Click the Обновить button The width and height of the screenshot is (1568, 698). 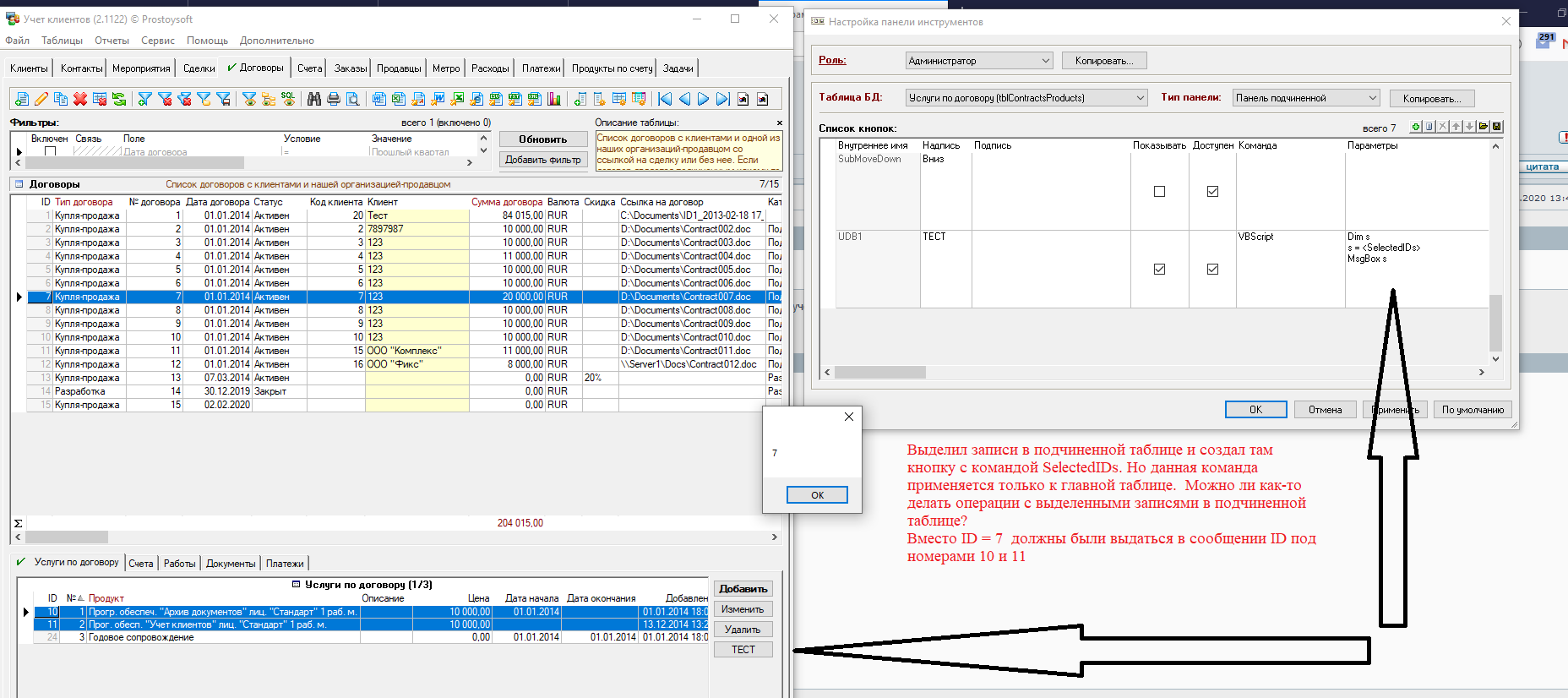pyautogui.click(x=542, y=139)
